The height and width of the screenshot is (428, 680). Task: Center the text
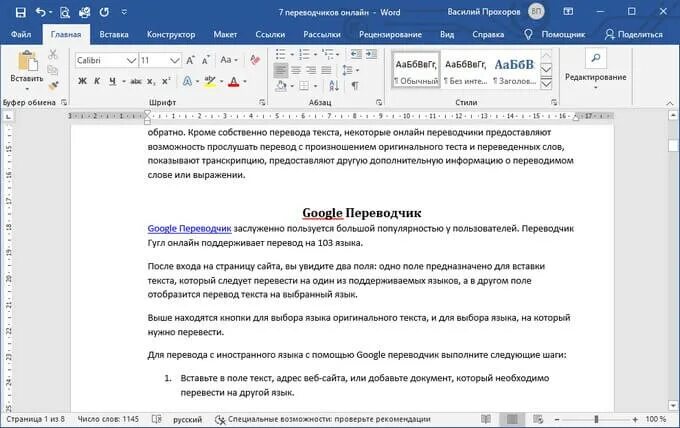[x=296, y=70]
